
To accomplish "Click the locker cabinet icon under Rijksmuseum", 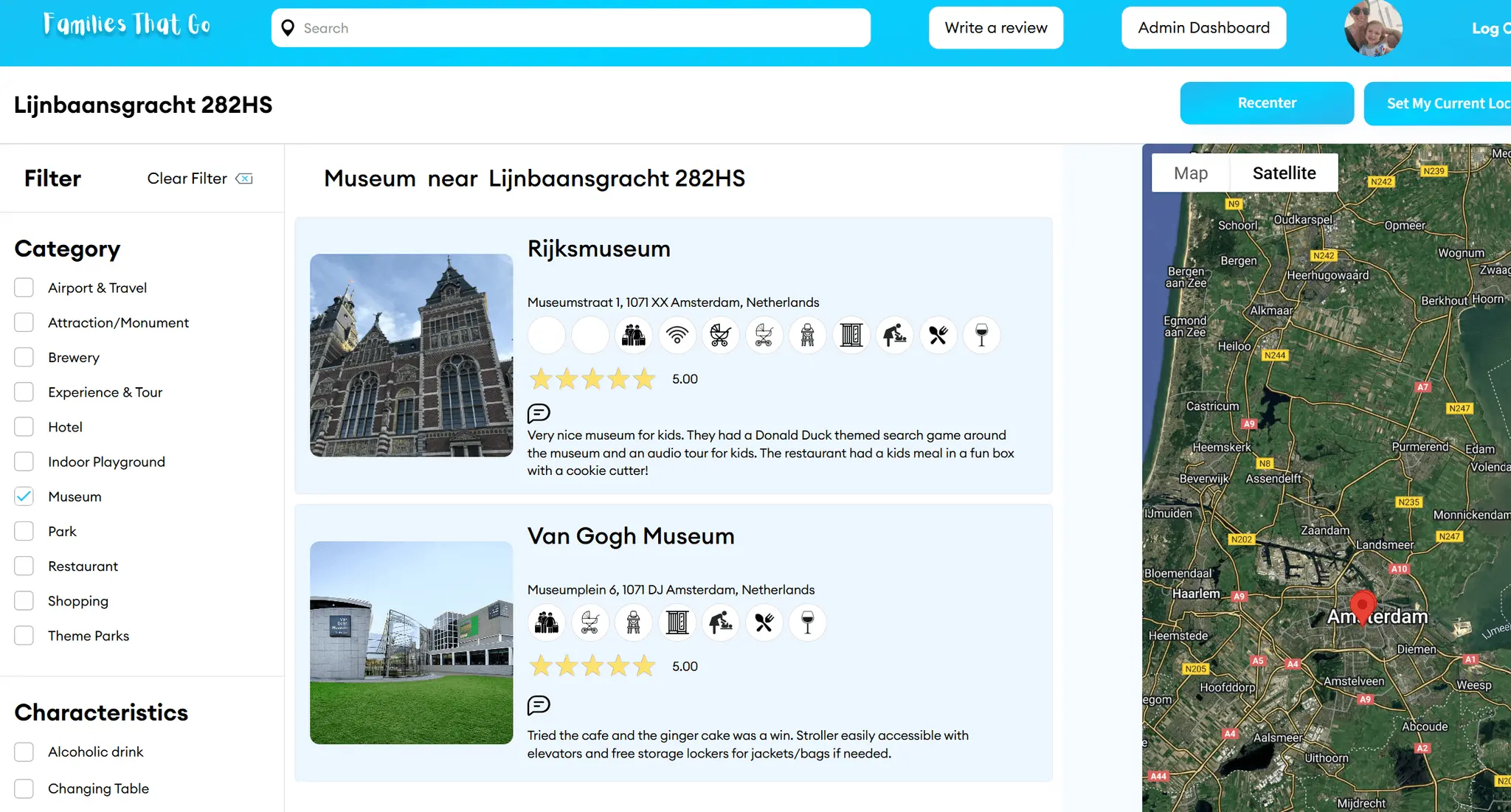I will click(851, 336).
